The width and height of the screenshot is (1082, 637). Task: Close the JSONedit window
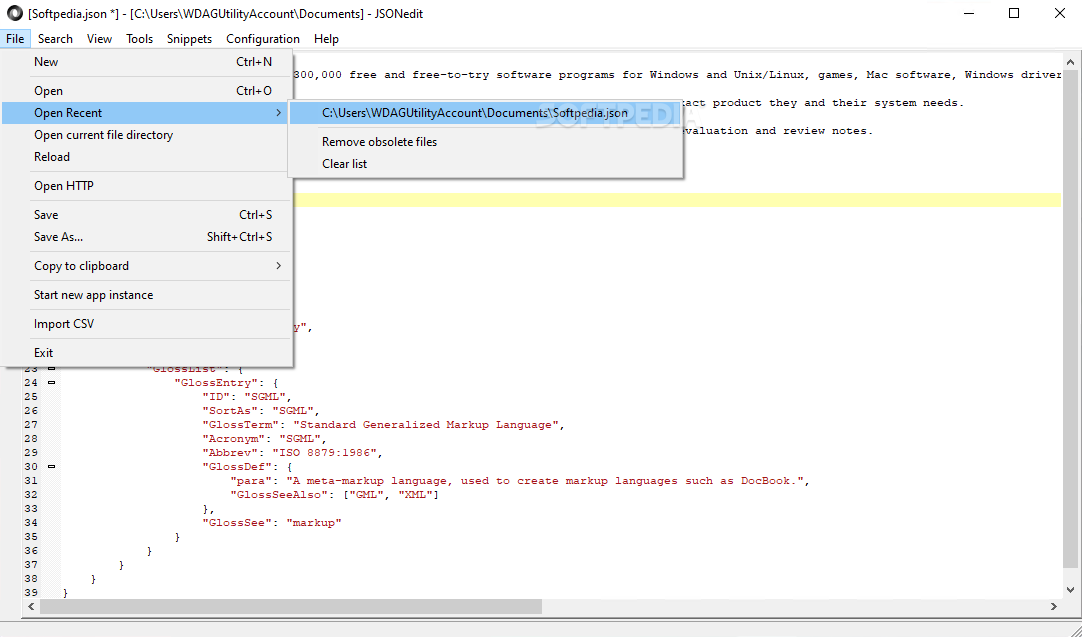(x=1059, y=14)
